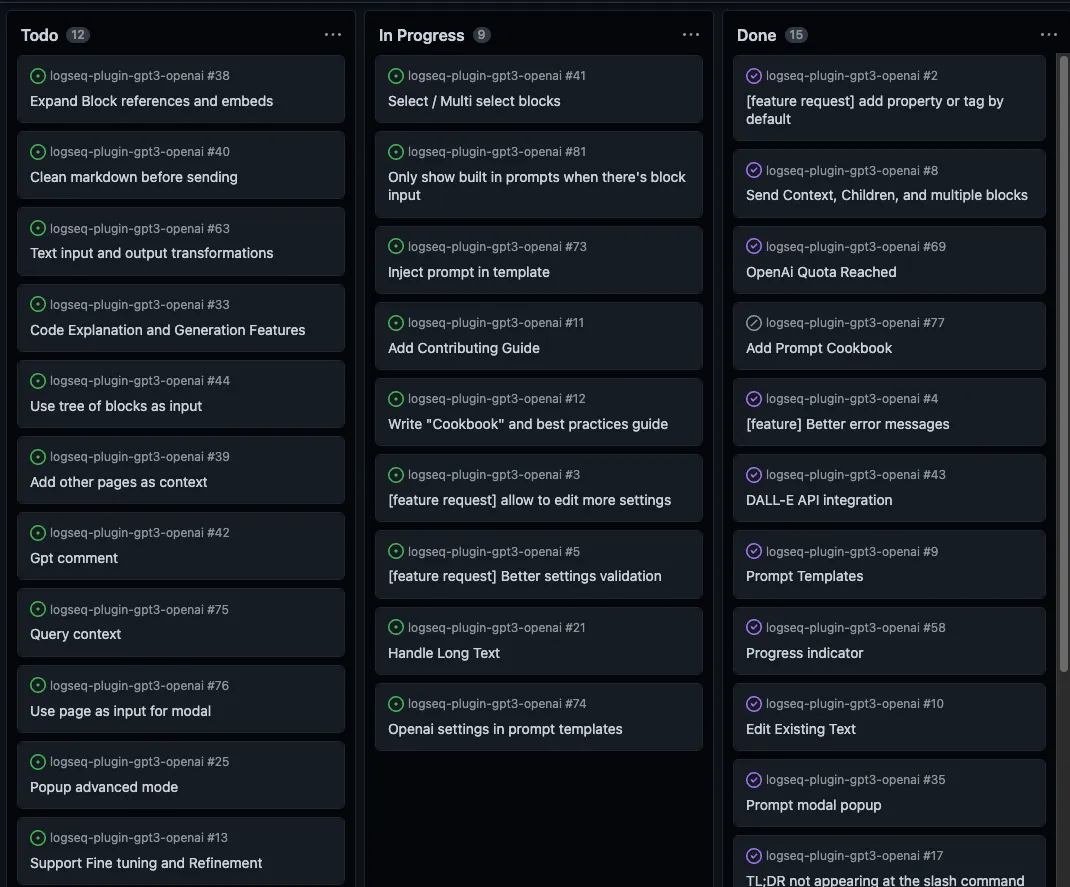Open 'Handle Long Text' issue
This screenshot has width=1070, height=887.
444,653
